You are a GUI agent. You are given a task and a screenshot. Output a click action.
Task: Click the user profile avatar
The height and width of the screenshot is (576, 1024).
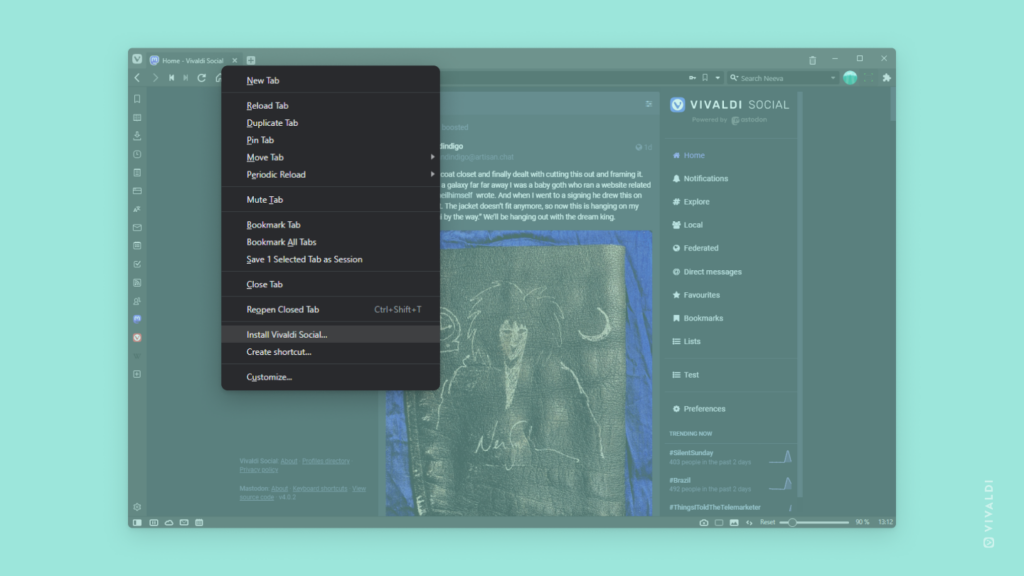coord(850,78)
